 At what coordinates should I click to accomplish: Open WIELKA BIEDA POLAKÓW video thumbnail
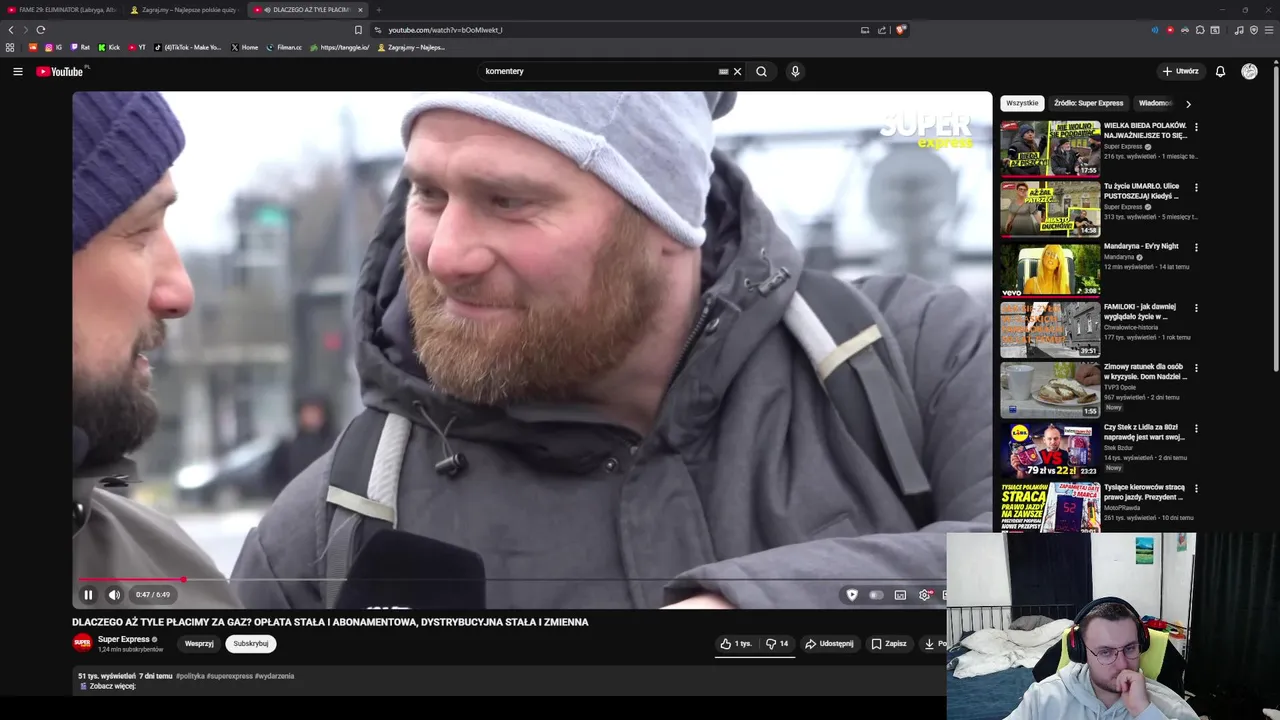coord(1050,148)
